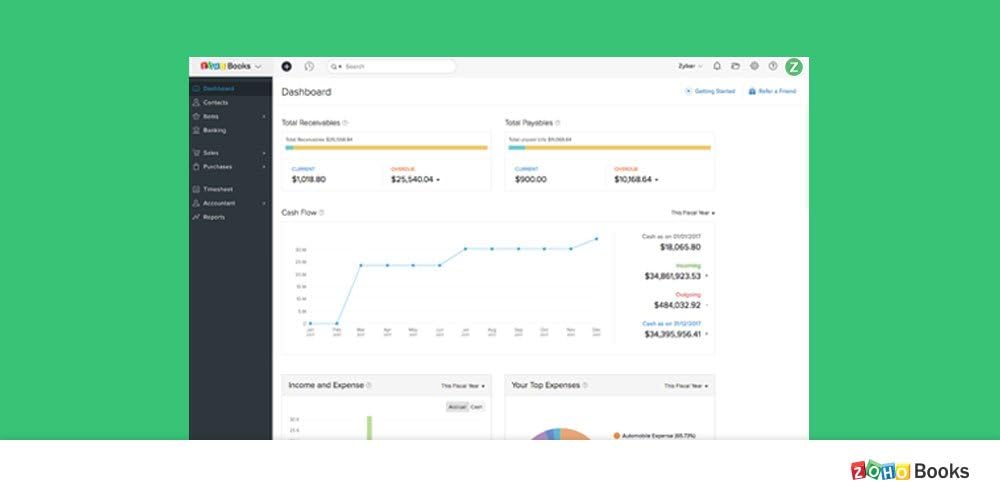Click the Contacts person icon in sidebar
Screen dimensions: 1000x482
coord(196,103)
